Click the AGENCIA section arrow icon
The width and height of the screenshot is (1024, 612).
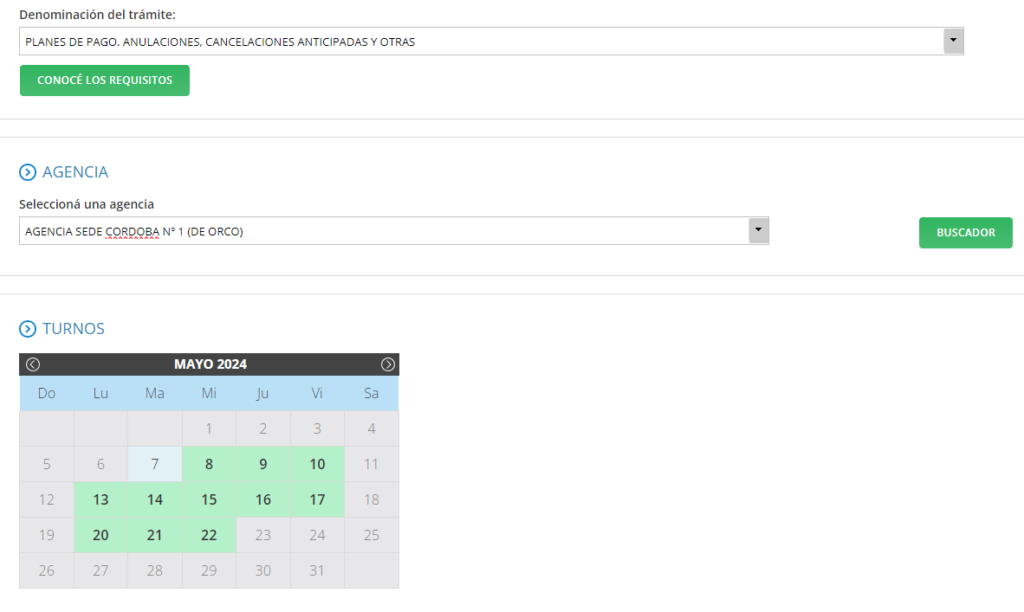[x=28, y=172]
